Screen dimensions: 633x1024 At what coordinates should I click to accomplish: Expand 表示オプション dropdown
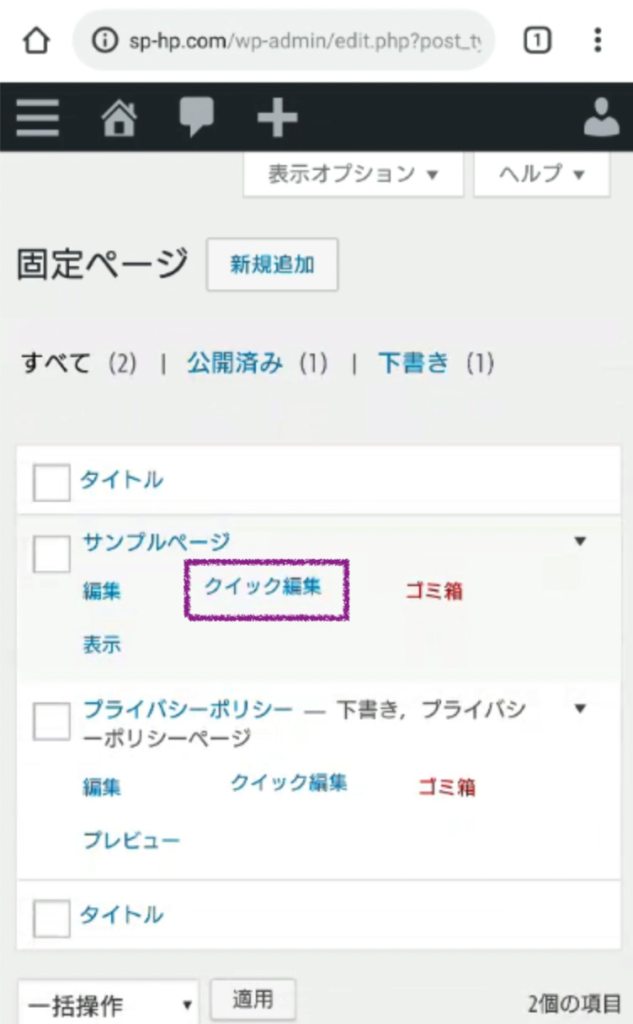[353, 174]
